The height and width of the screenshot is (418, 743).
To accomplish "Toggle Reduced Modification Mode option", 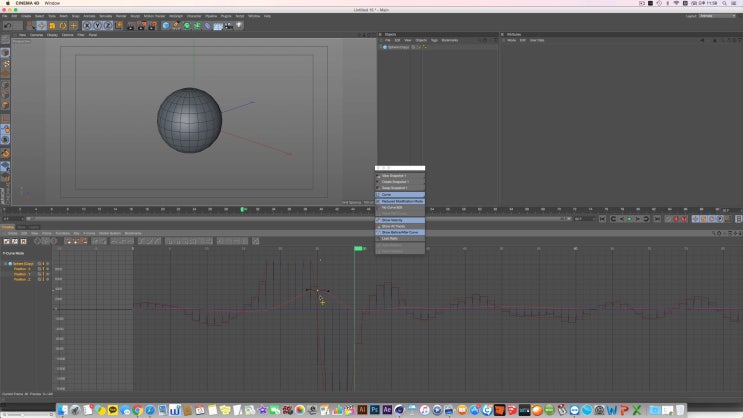I will (x=400, y=201).
